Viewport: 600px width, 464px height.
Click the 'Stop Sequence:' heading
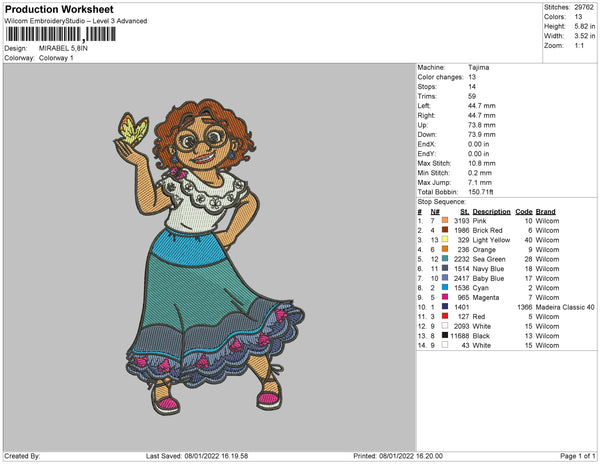tap(441, 202)
